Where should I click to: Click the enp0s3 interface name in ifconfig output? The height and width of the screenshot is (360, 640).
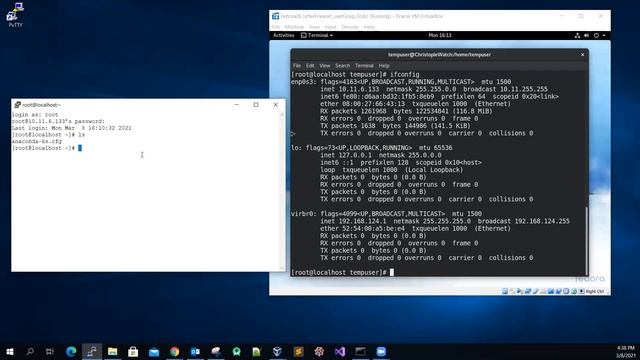(302, 82)
